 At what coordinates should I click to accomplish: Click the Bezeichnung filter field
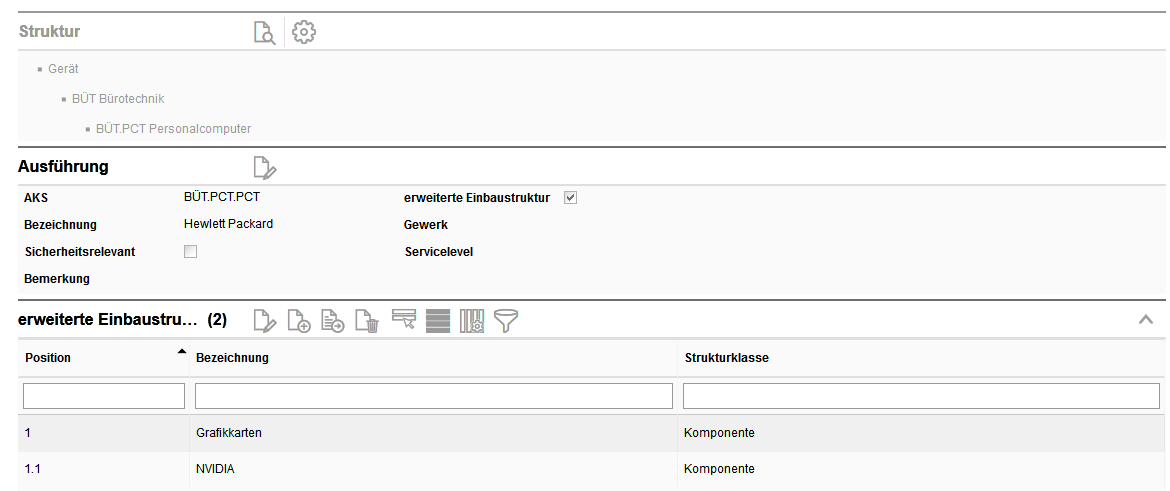tap(434, 397)
